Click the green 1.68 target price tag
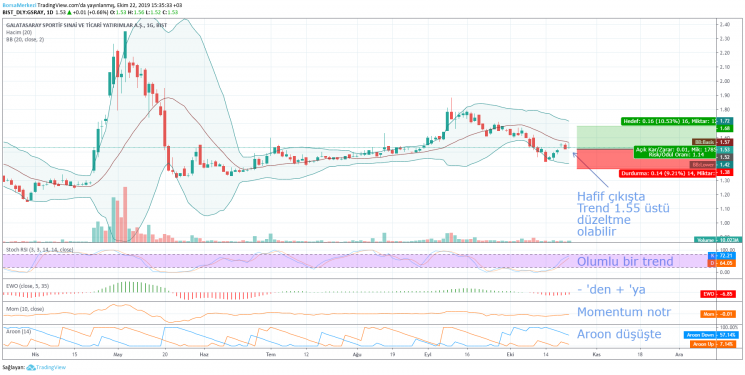Image resolution: width=745 pixels, height=375 pixels. pos(724,128)
